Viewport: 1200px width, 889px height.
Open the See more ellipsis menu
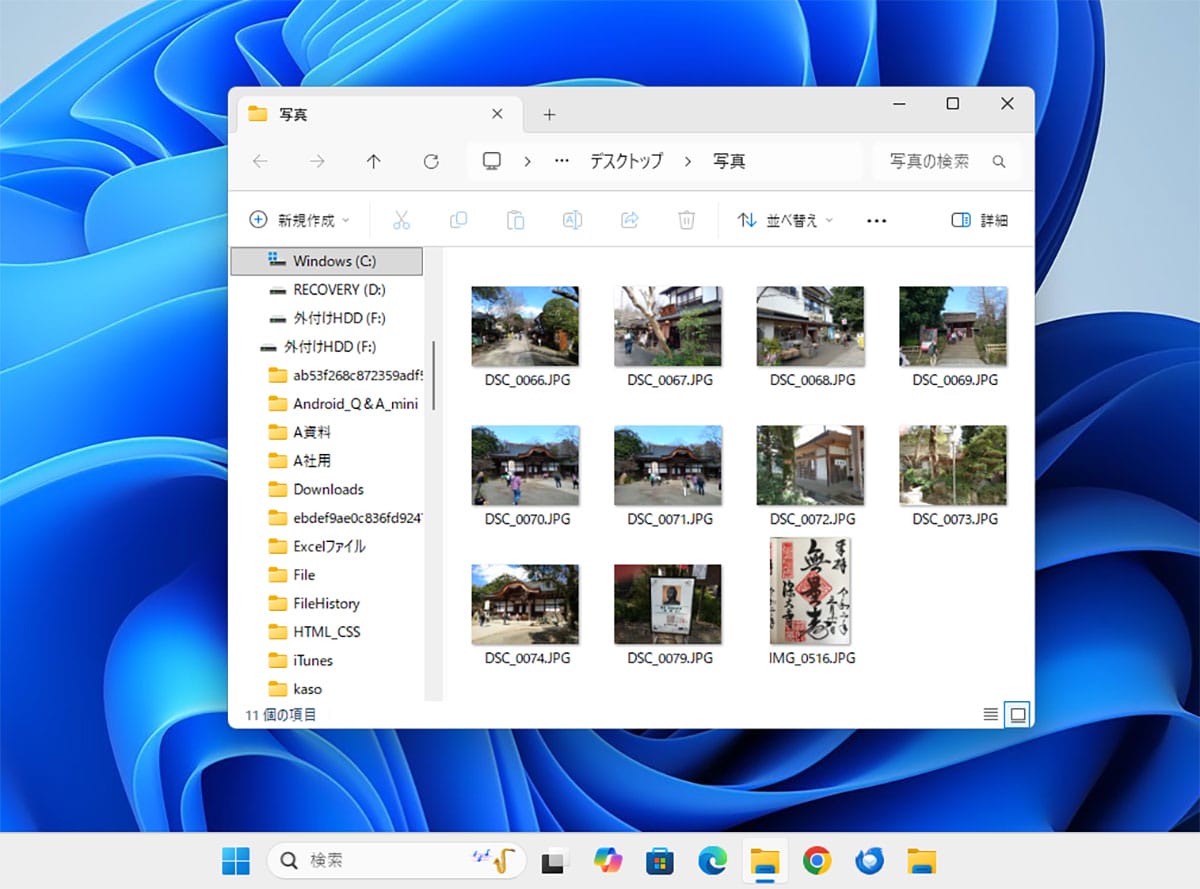(876, 220)
